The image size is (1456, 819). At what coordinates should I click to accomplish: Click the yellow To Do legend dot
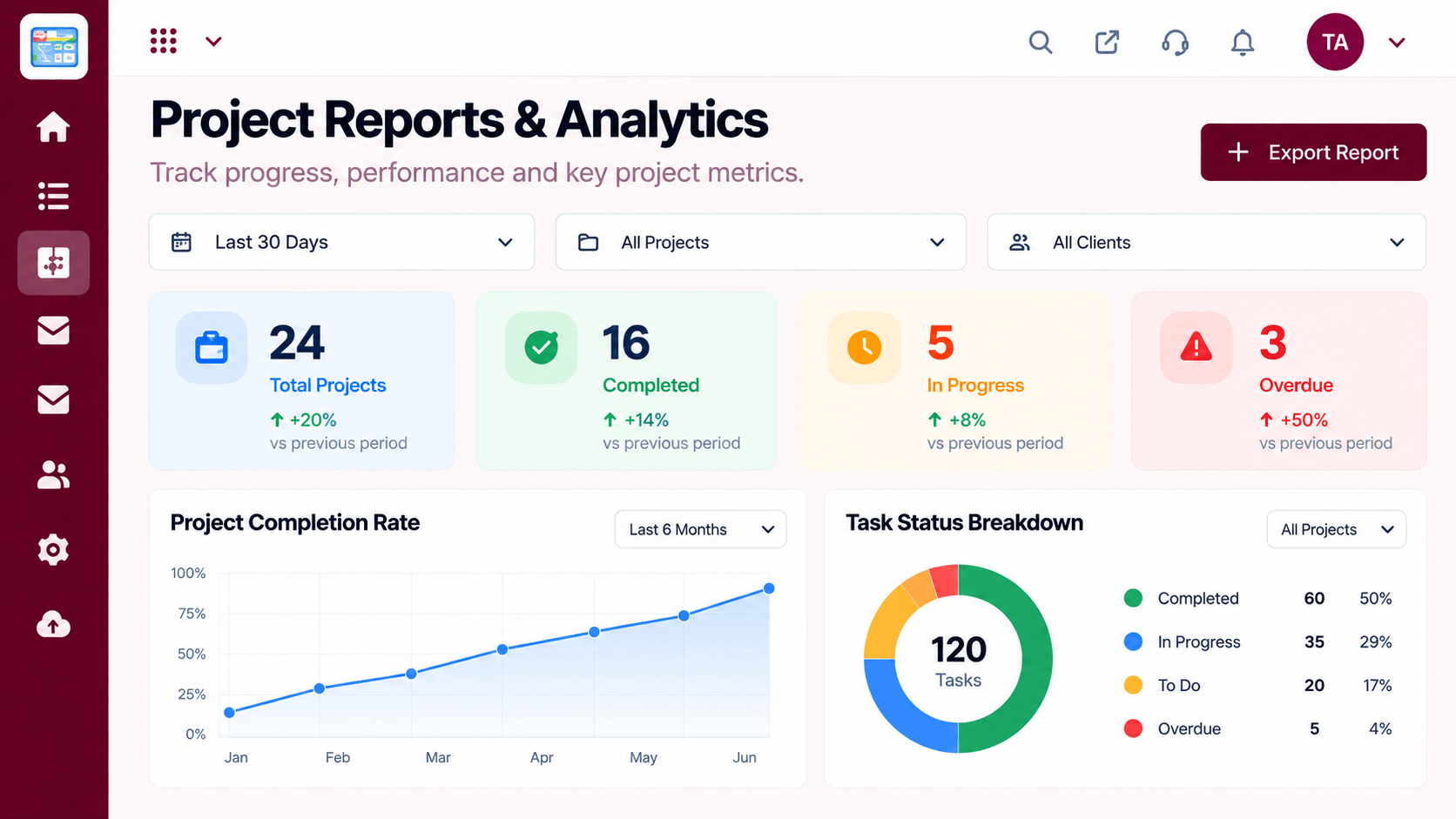click(1133, 685)
